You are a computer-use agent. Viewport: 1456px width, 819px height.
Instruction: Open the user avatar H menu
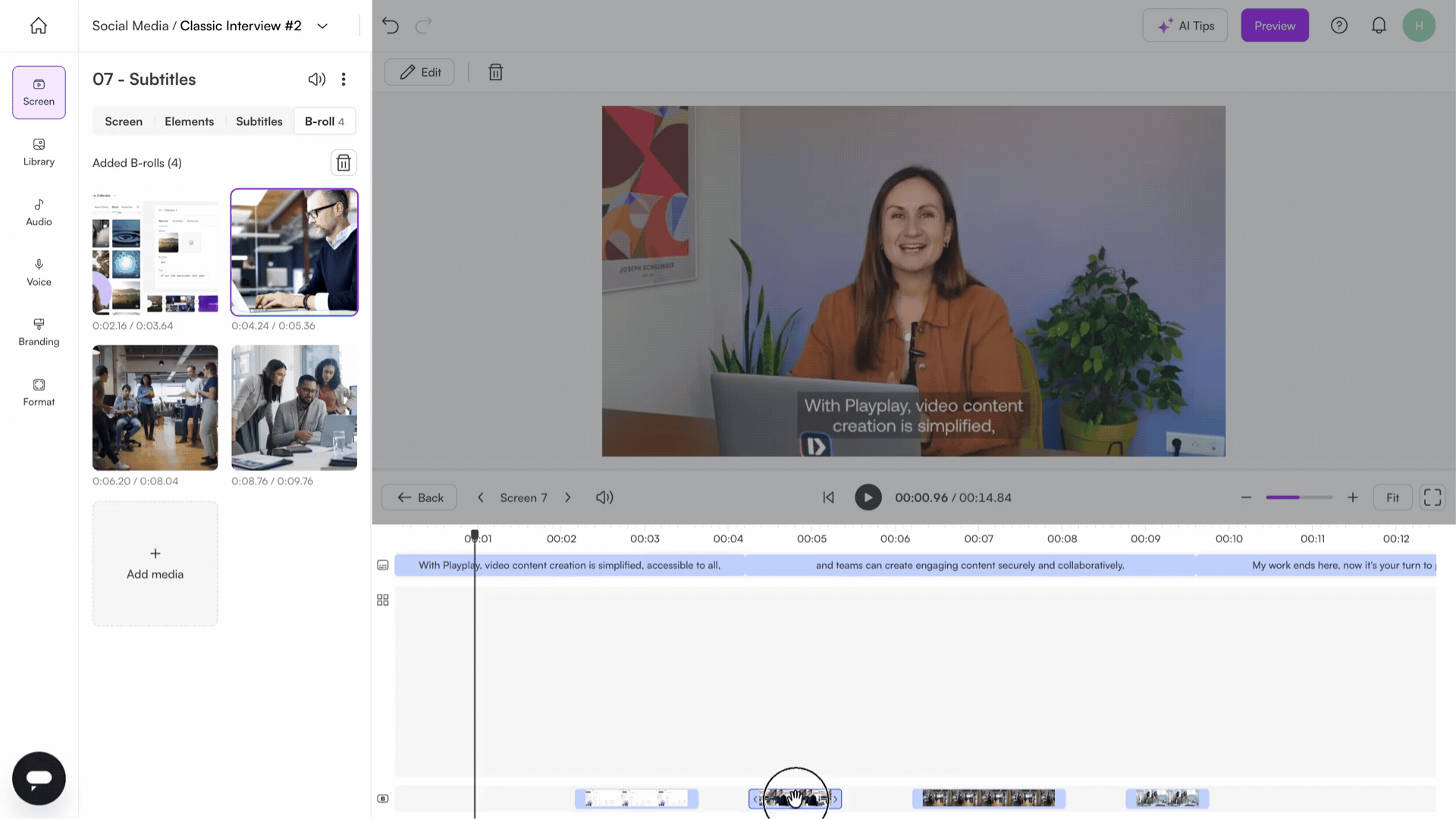(1419, 26)
